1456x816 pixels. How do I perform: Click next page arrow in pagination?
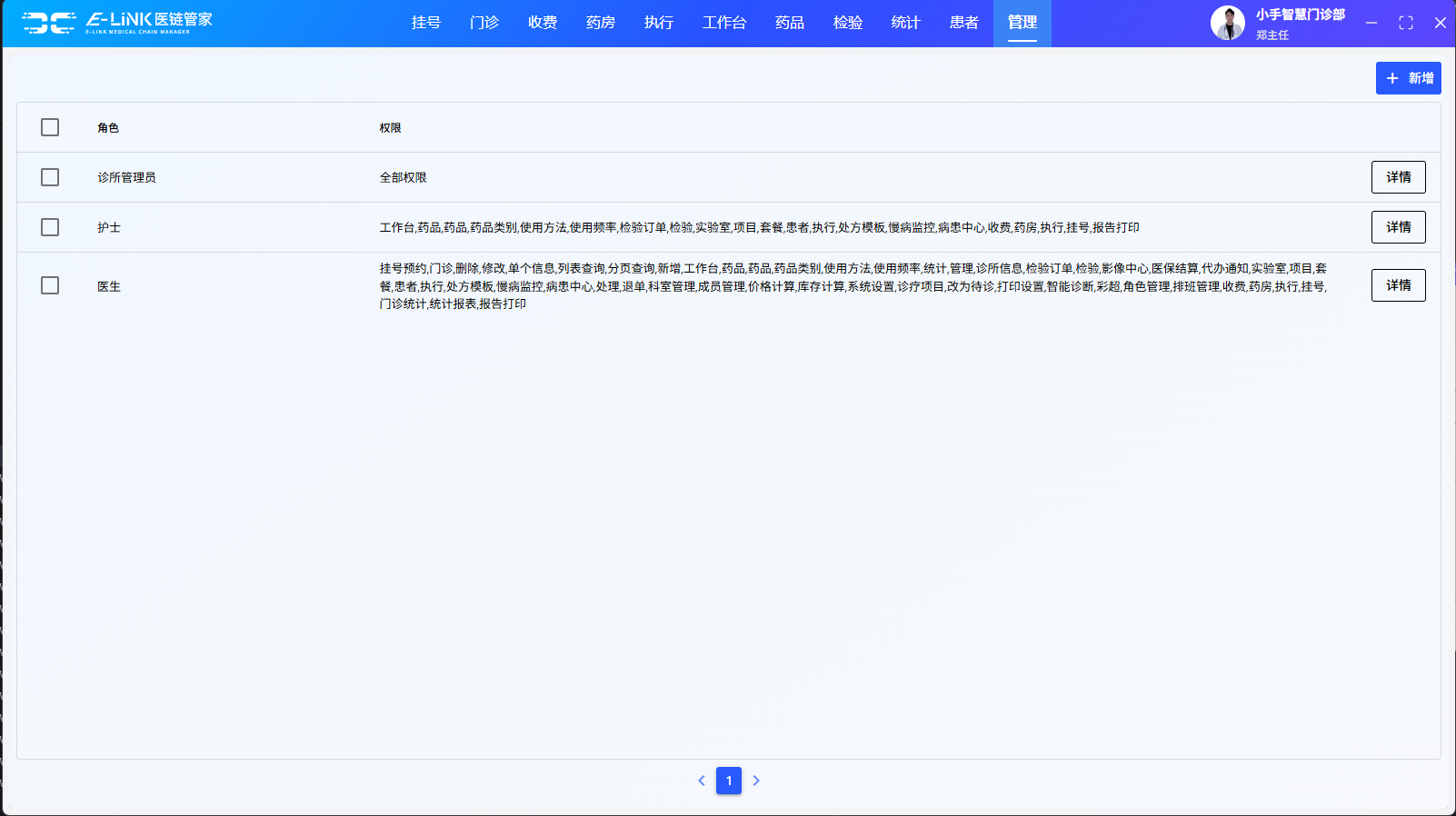pos(756,781)
